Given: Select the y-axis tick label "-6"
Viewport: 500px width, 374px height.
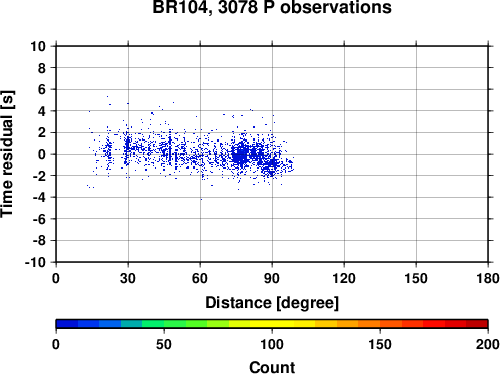Looking at the screenshot, I should click(39, 219).
